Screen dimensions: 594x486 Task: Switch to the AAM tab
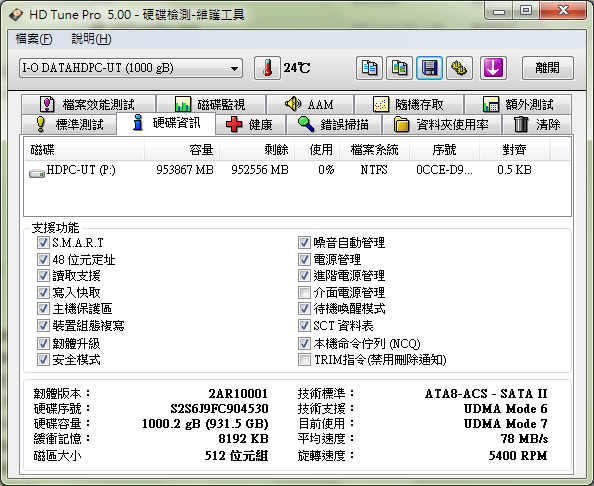(310, 104)
